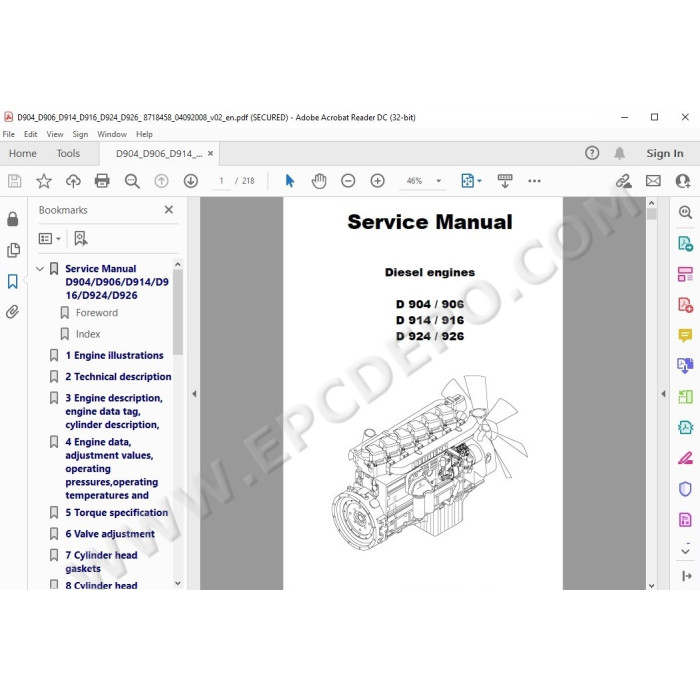The image size is (700, 700).
Task: Open zoom level dropdown arrow
Action: (x=438, y=181)
